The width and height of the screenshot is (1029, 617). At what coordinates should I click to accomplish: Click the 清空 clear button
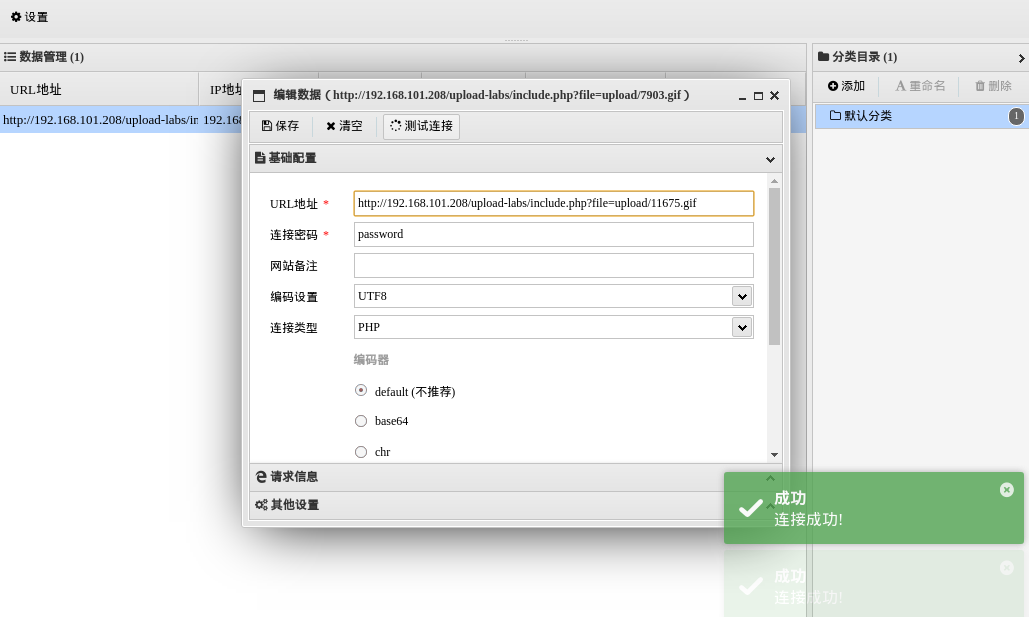point(345,126)
